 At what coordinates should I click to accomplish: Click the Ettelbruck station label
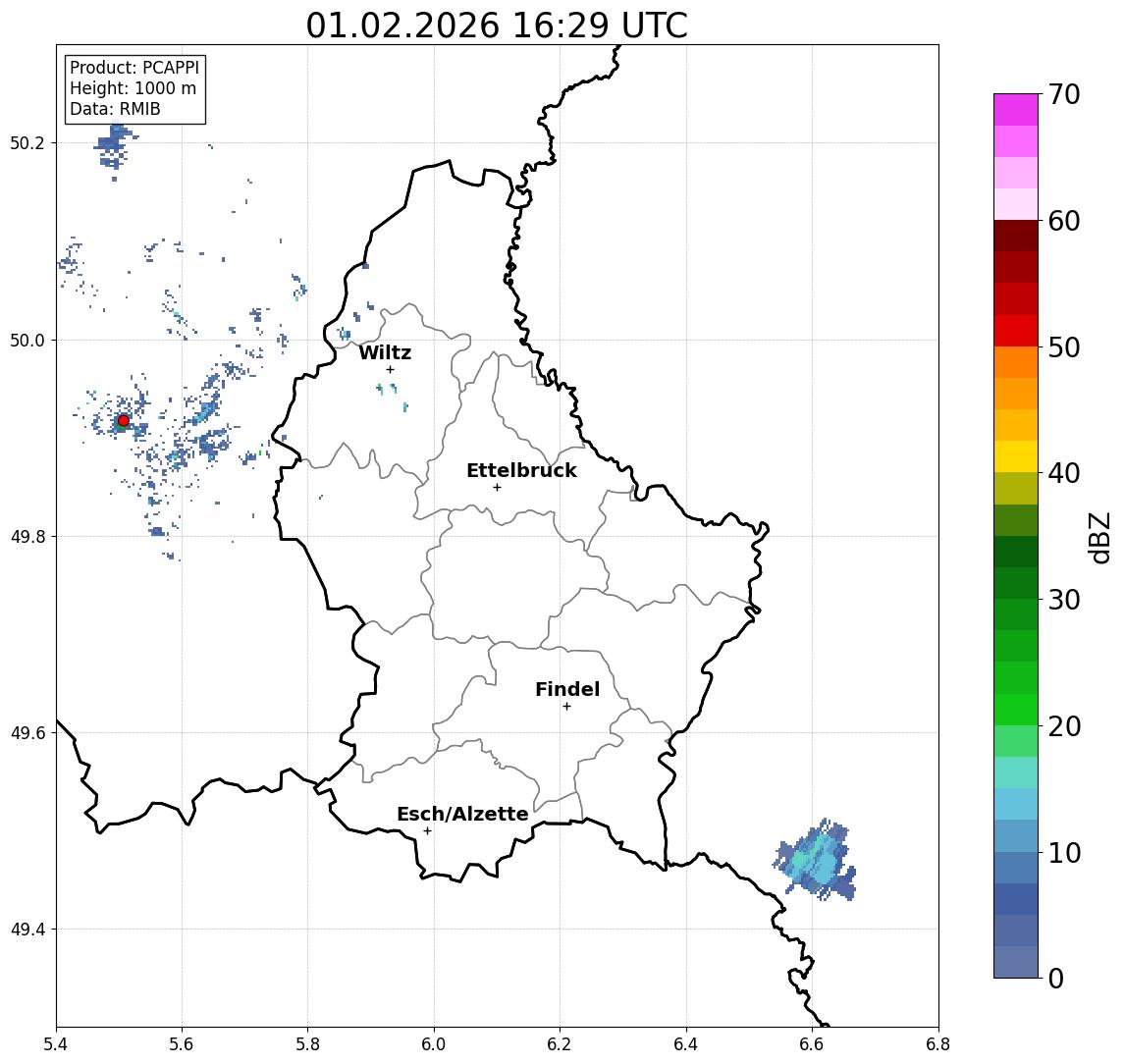pyautogui.click(x=521, y=470)
